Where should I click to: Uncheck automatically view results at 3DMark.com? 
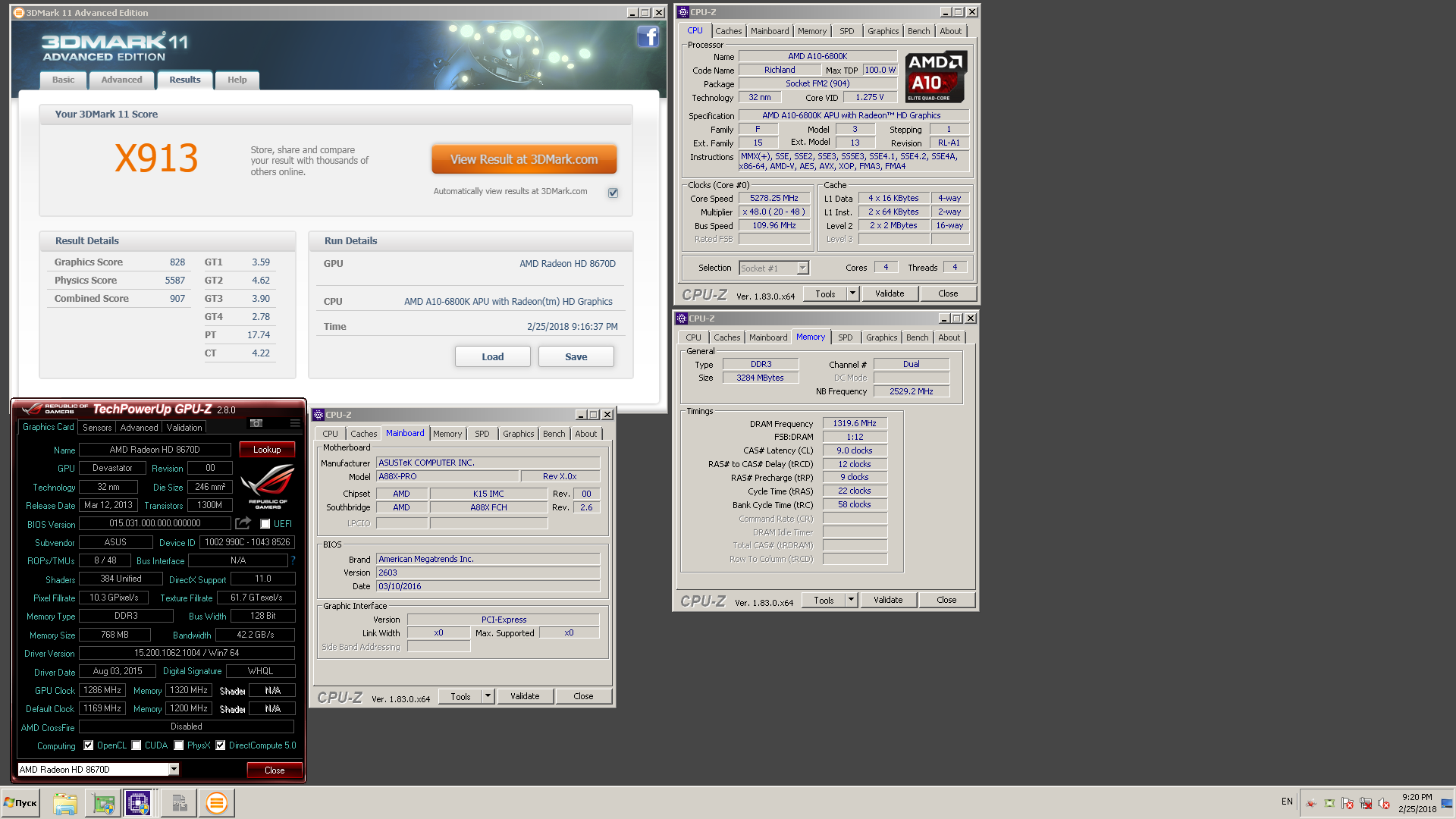tap(613, 193)
